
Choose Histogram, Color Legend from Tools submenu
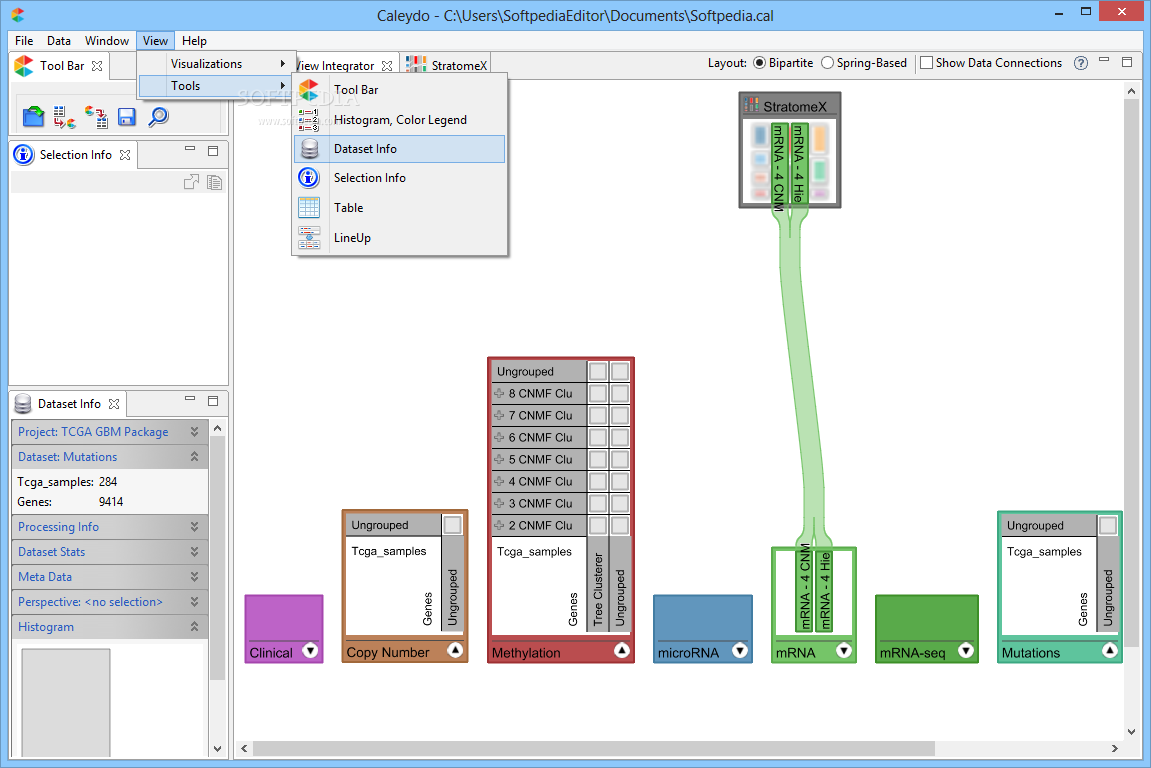click(x=400, y=120)
